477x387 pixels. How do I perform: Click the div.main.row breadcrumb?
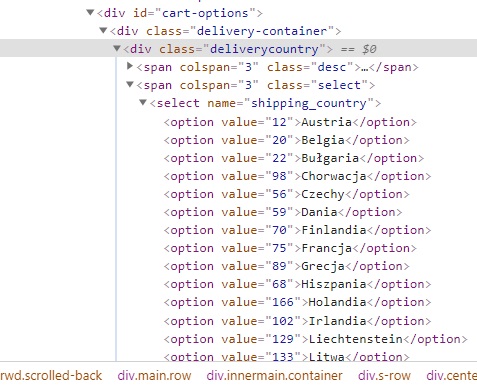154,376
